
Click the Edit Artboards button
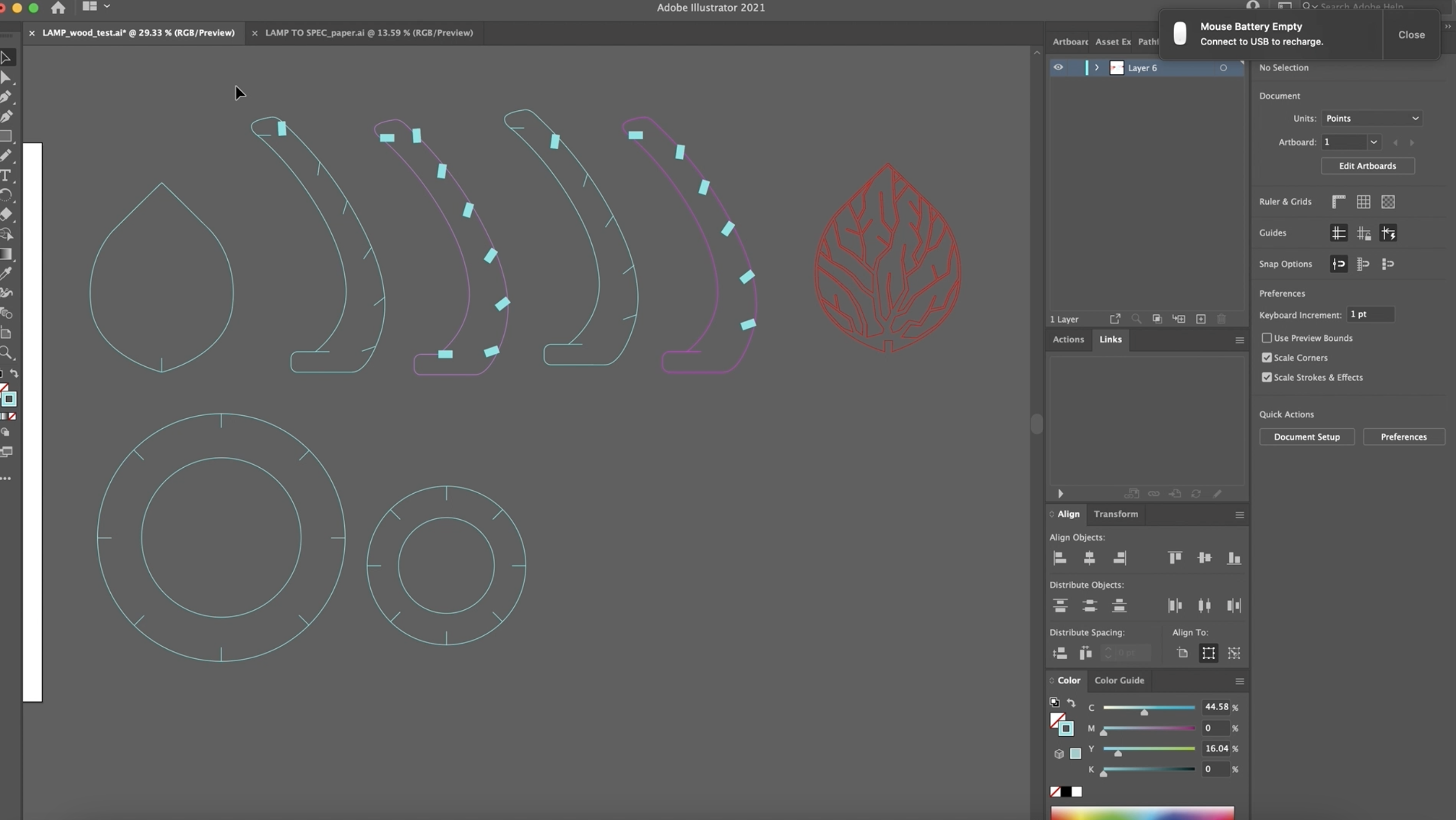(1367, 165)
